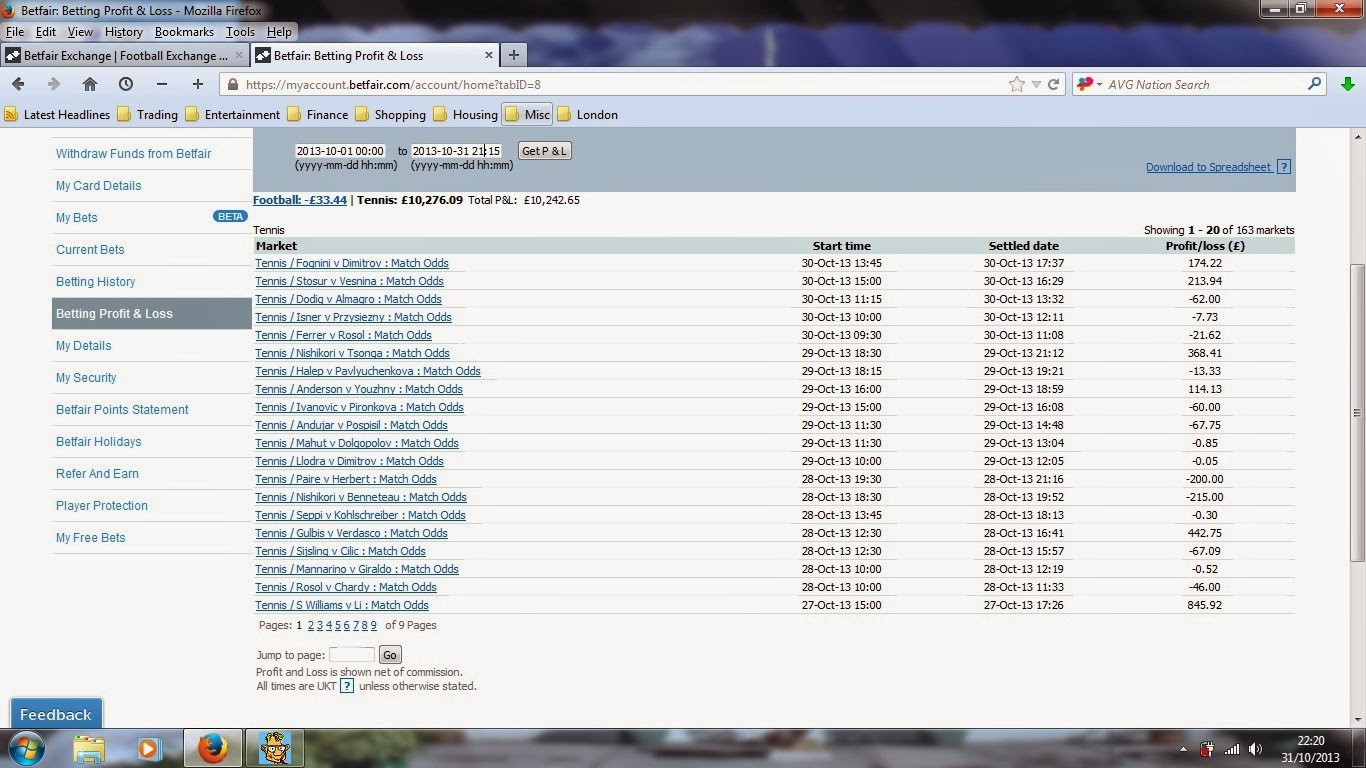
Task: Click Download to Spreadsheet link
Action: pyautogui.click(x=1208, y=167)
